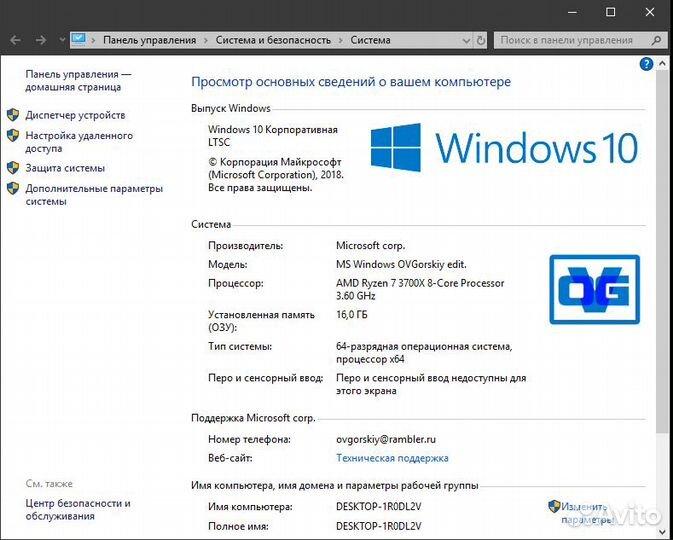This screenshot has width=673, height=540.
Task: Close the Система window
Action: coord(650,12)
